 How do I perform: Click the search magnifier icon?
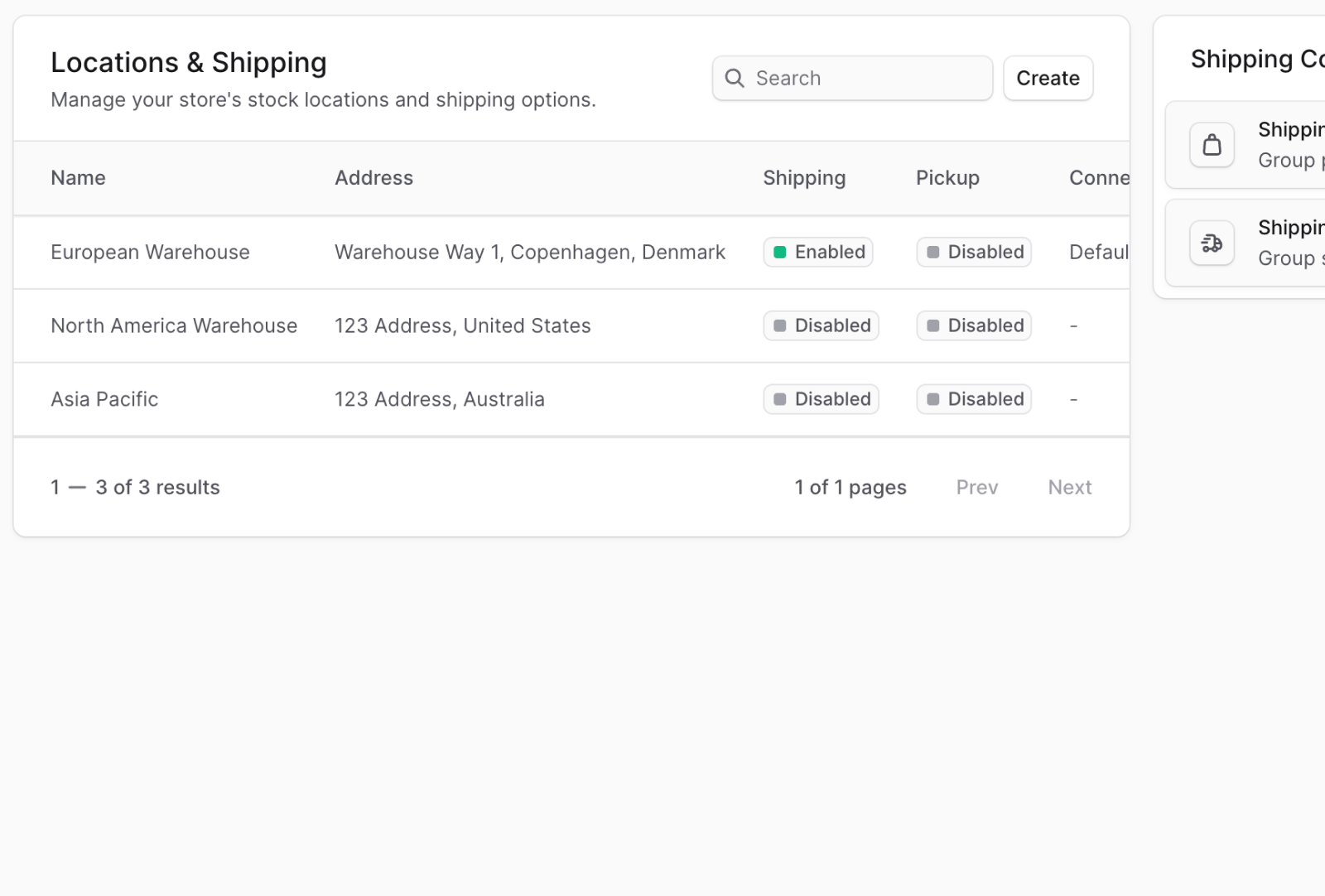click(x=735, y=78)
